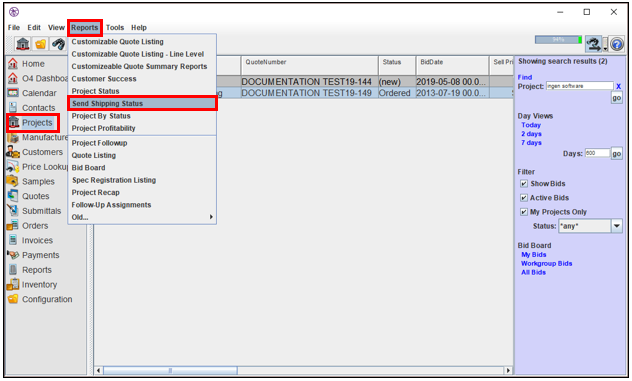The image size is (632, 381).
Task: Clear the project search with X
Action: coord(618,86)
